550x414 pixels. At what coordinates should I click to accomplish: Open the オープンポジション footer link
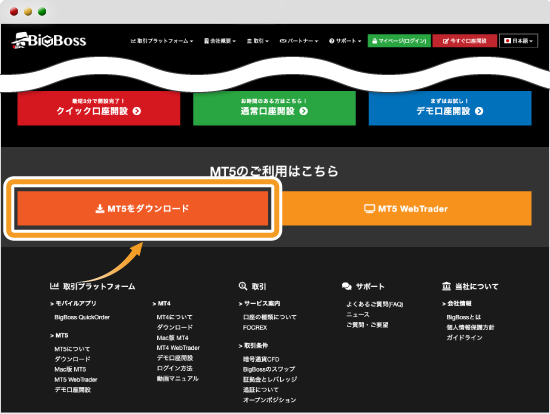(270, 400)
